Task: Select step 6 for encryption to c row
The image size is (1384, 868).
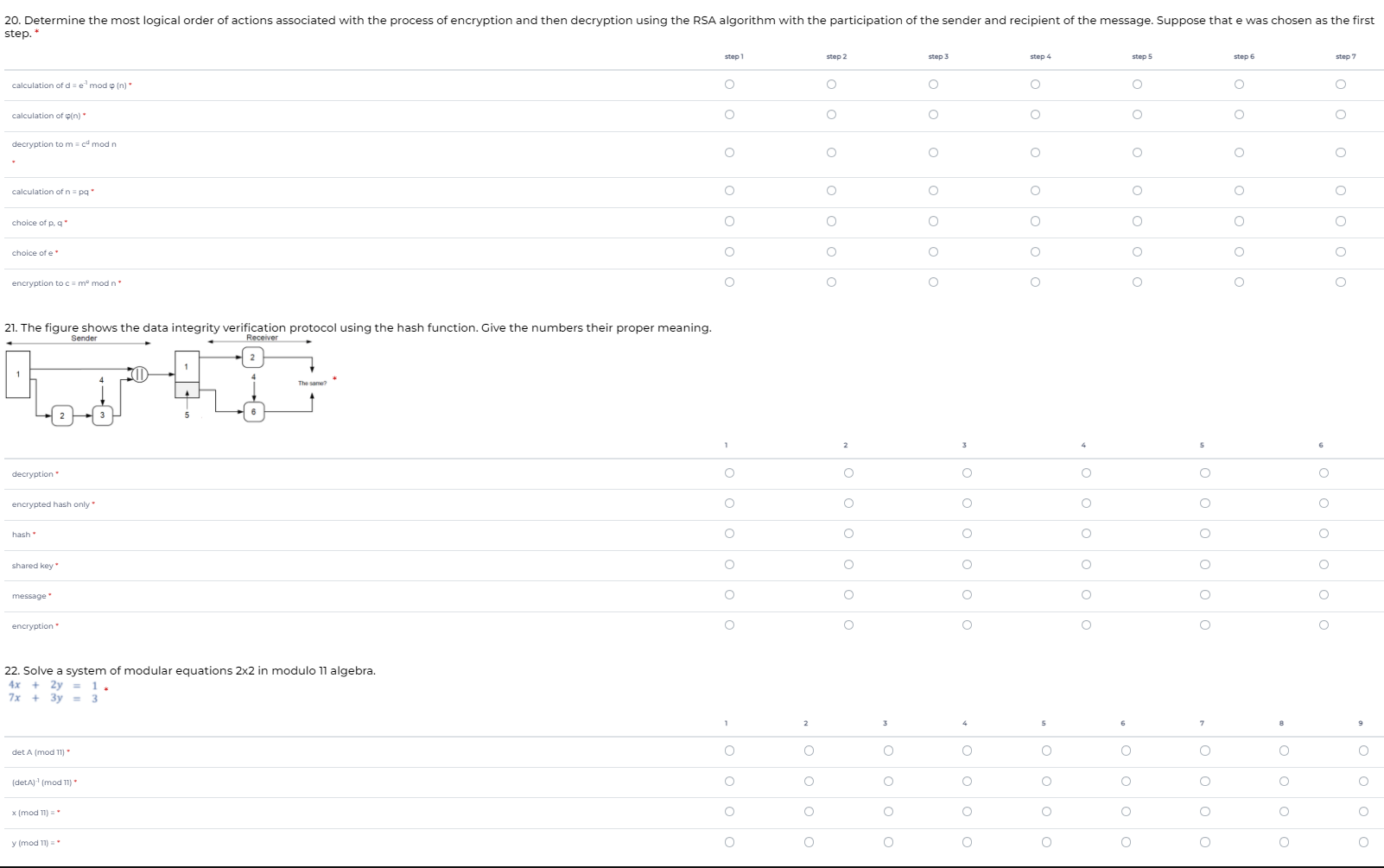Action: pos(1239,282)
